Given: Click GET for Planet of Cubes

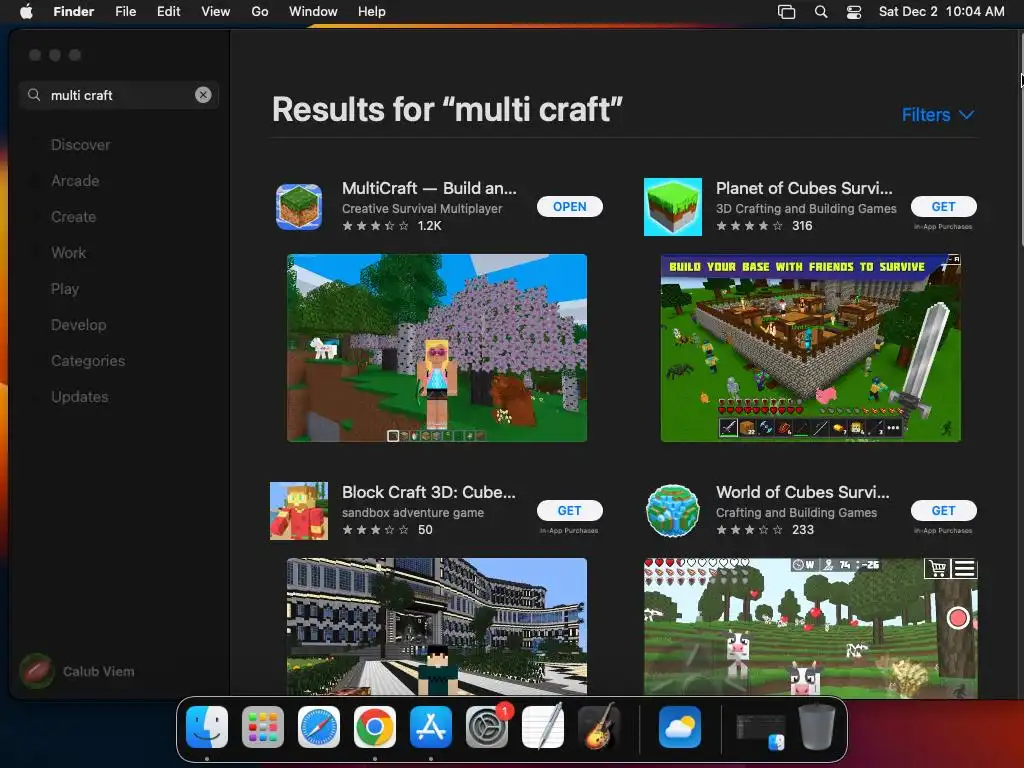Looking at the screenshot, I should point(944,206).
